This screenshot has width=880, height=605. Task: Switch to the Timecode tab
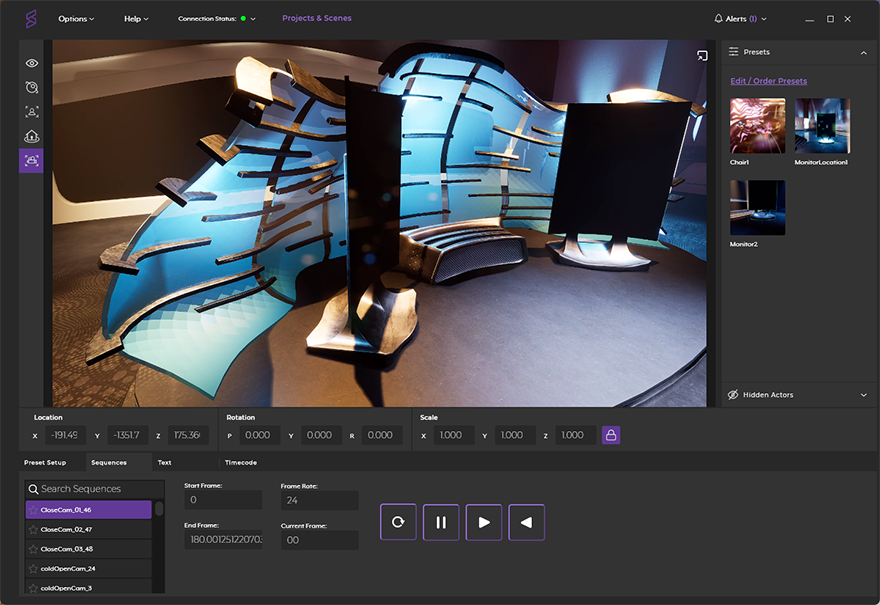240,463
